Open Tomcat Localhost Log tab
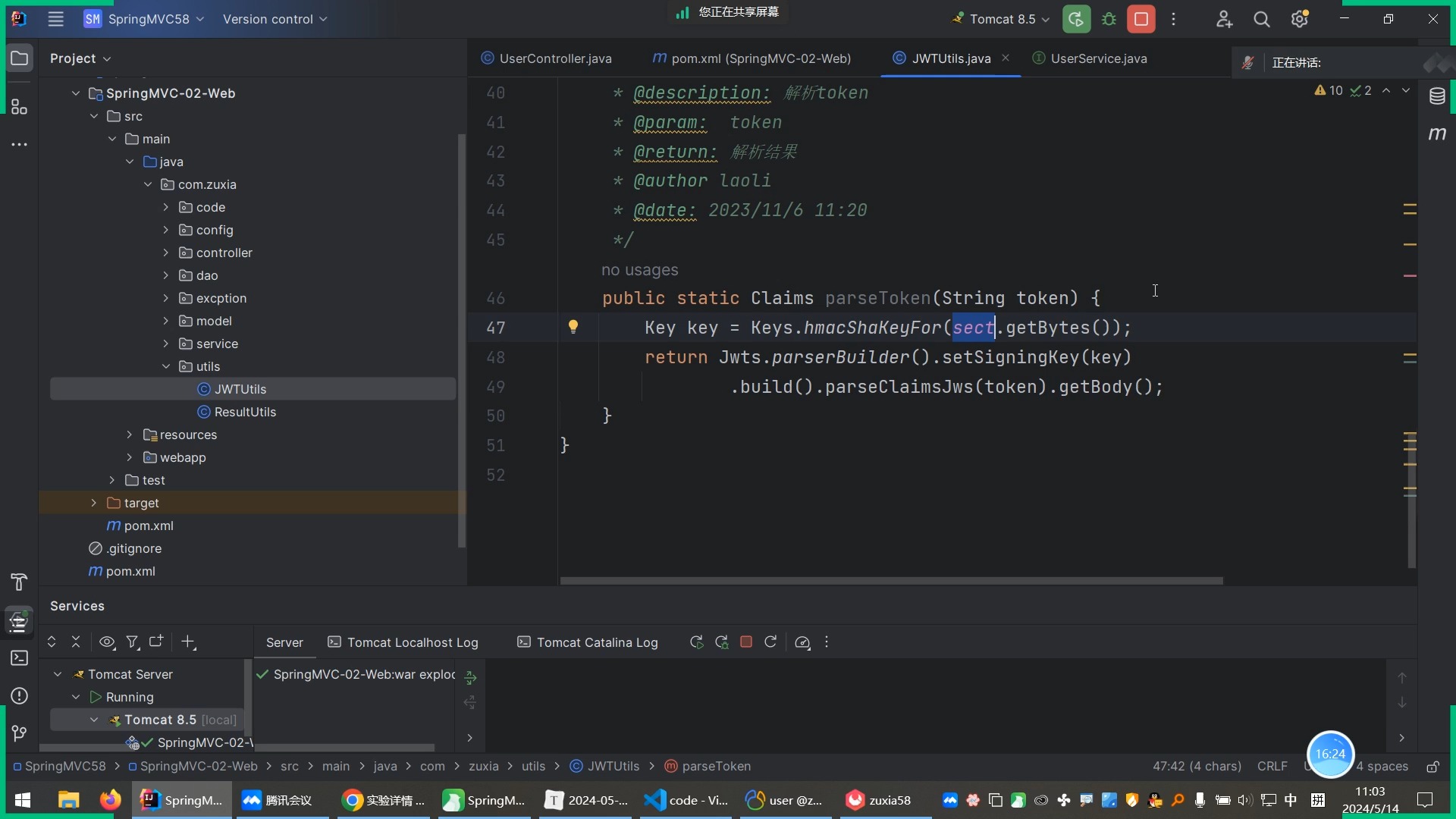The image size is (1456, 819). click(403, 642)
